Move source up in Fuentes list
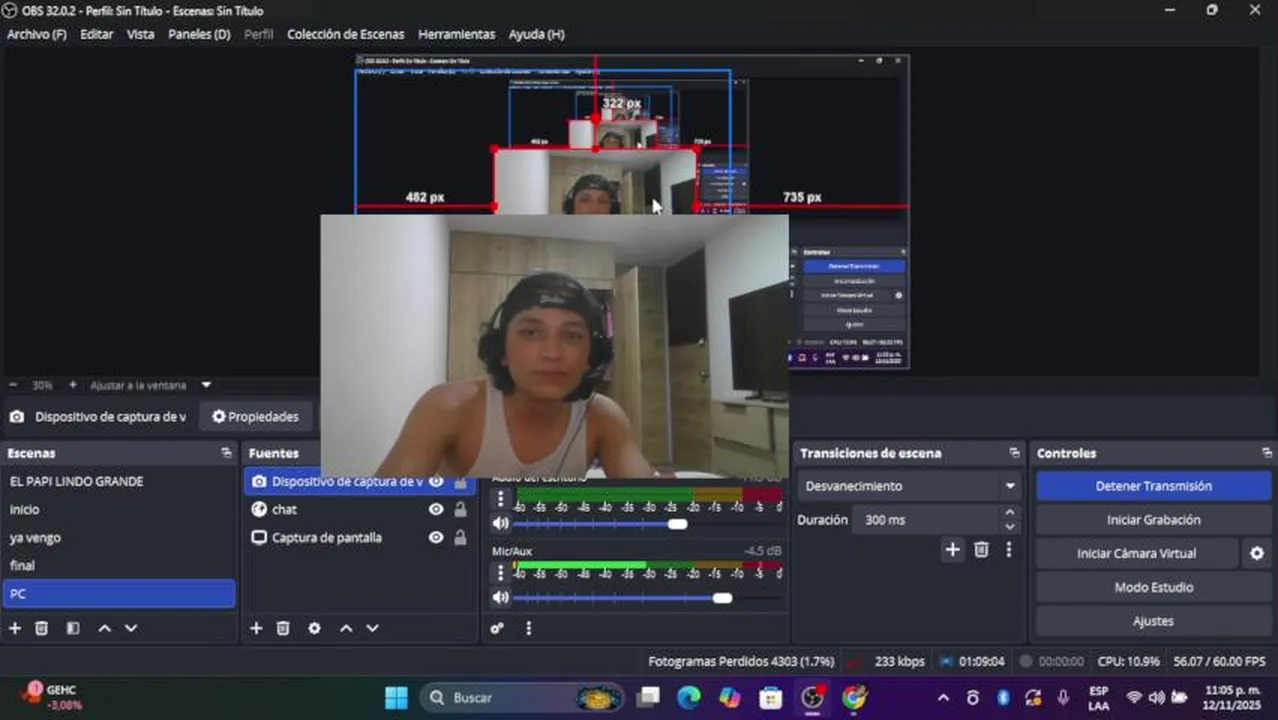Viewport: 1278px width, 720px height. [346, 628]
